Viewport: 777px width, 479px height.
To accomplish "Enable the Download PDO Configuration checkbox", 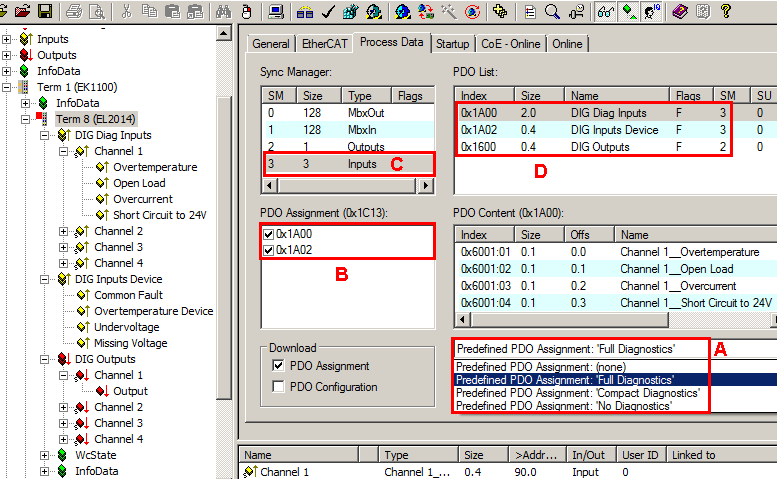I will pos(278,386).
